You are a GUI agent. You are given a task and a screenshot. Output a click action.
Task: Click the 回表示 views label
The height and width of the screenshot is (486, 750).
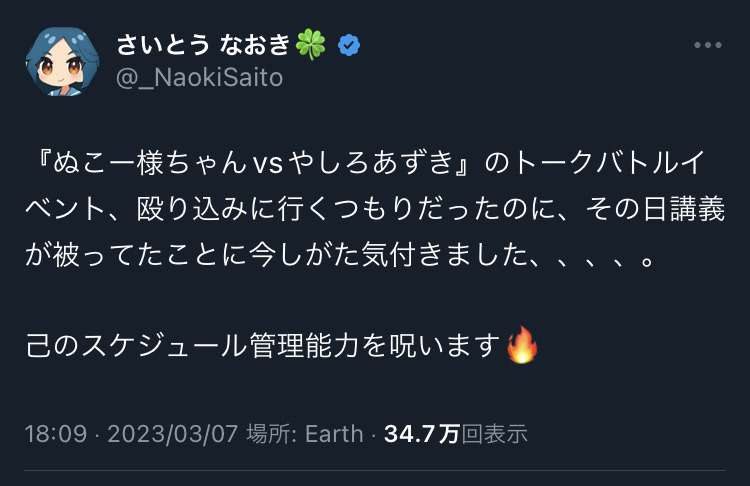coord(494,433)
